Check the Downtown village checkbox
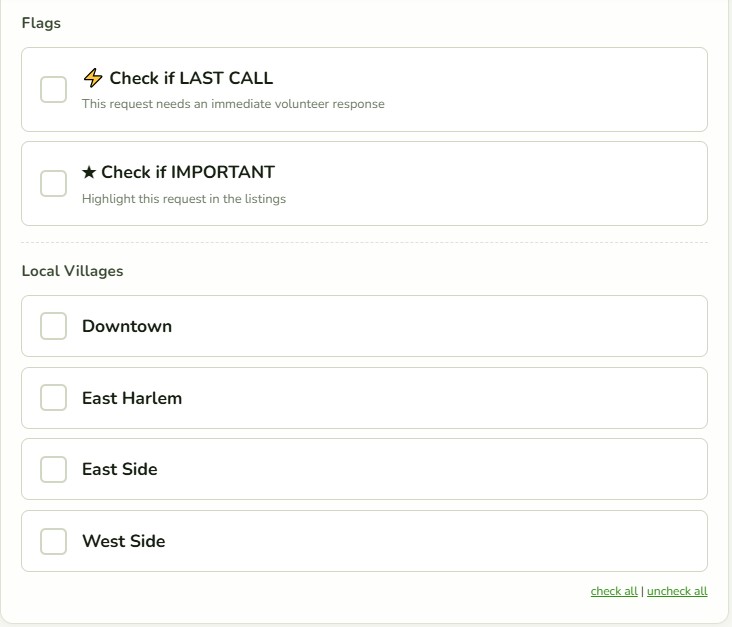The height and width of the screenshot is (627, 732). [53, 326]
